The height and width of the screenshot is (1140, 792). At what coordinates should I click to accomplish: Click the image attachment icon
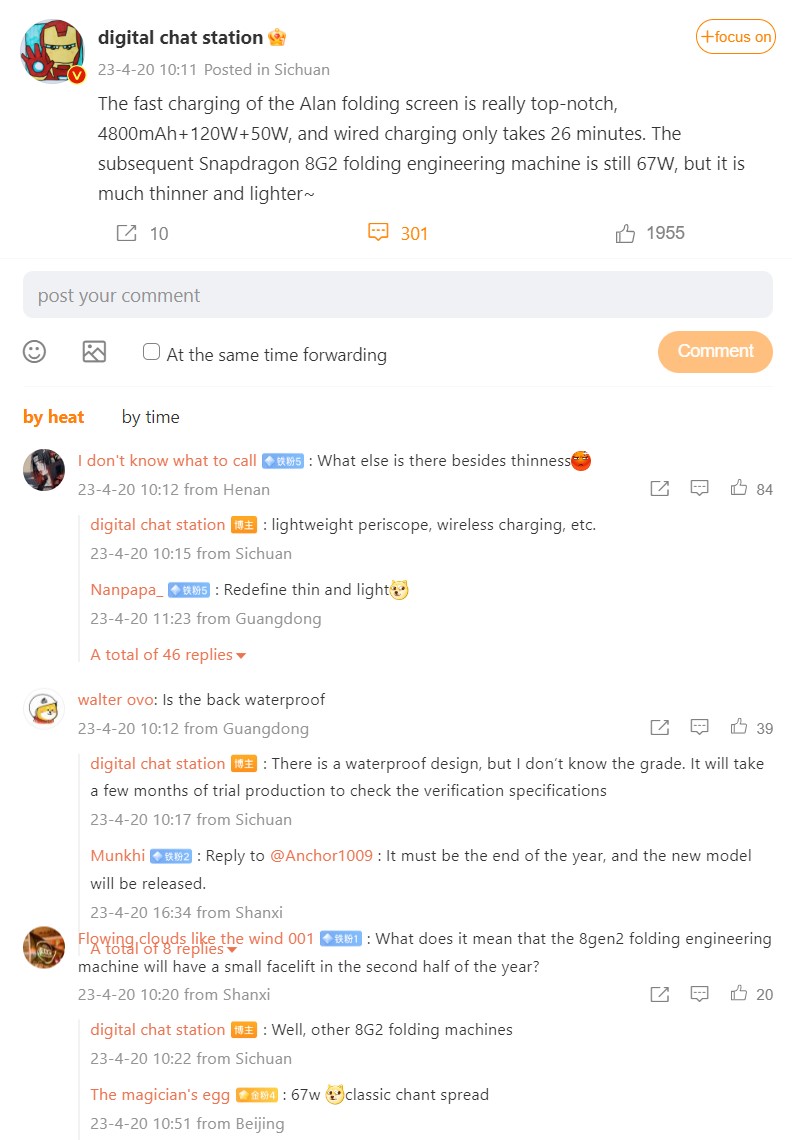[94, 351]
